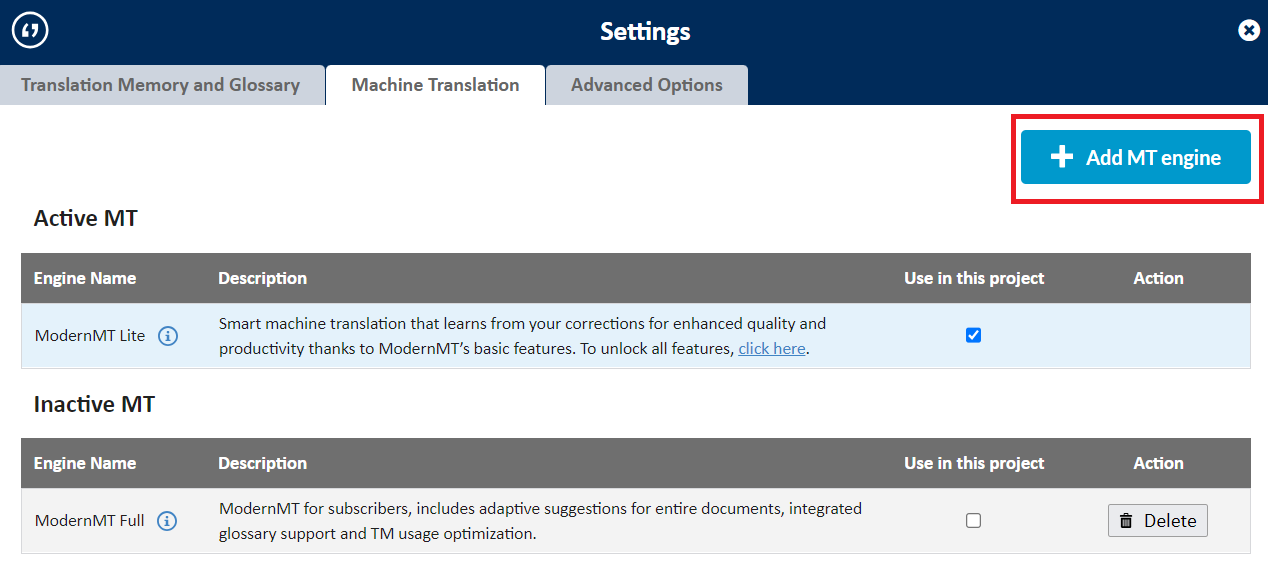Click the Engine Name column header
The height and width of the screenshot is (585, 1268).
pos(85,278)
